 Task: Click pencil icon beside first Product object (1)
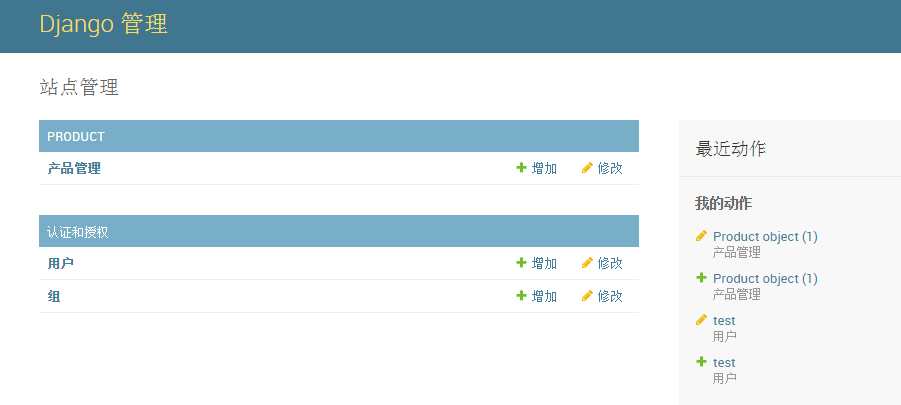pos(701,236)
